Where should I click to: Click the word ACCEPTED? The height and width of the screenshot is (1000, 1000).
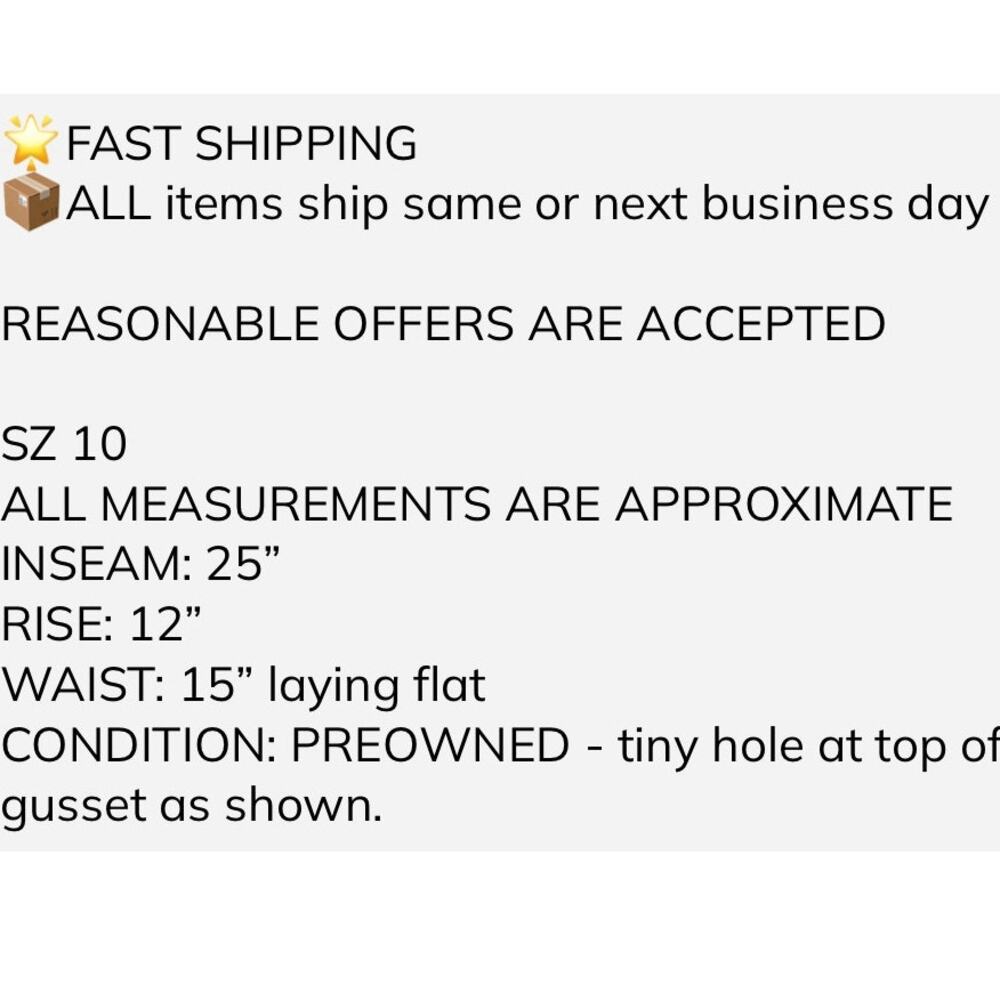[x=760, y=324]
